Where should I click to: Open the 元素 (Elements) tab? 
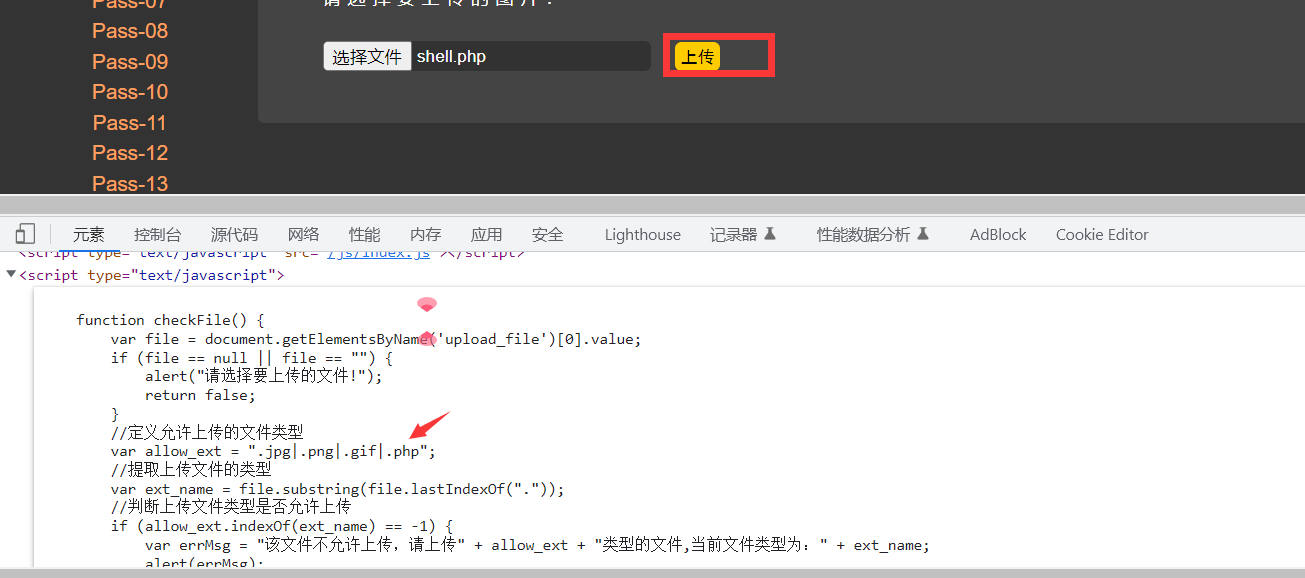(x=88, y=234)
